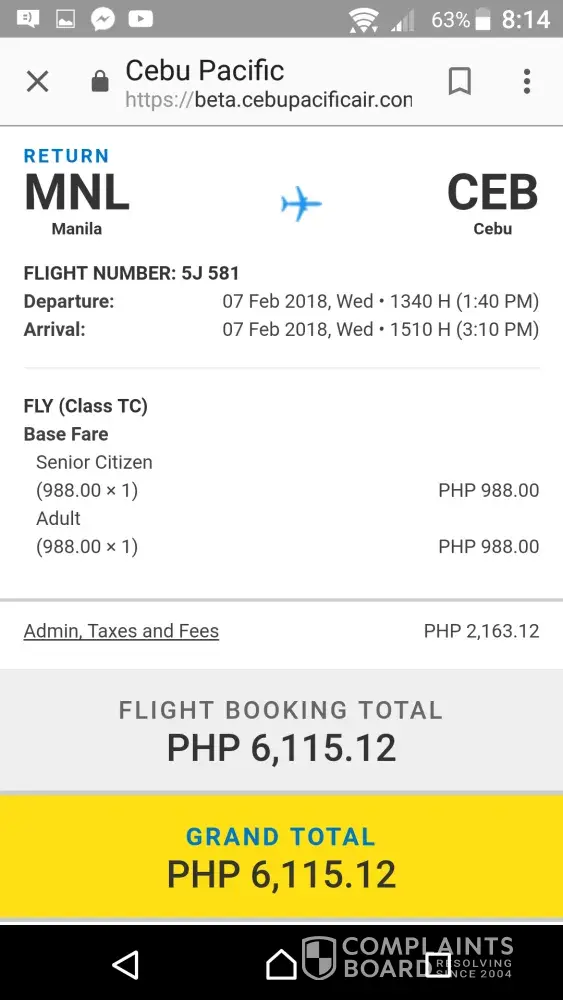Image resolution: width=563 pixels, height=1000 pixels.
Task: Tap the Android back navigation button
Action: pyautogui.click(x=126, y=965)
